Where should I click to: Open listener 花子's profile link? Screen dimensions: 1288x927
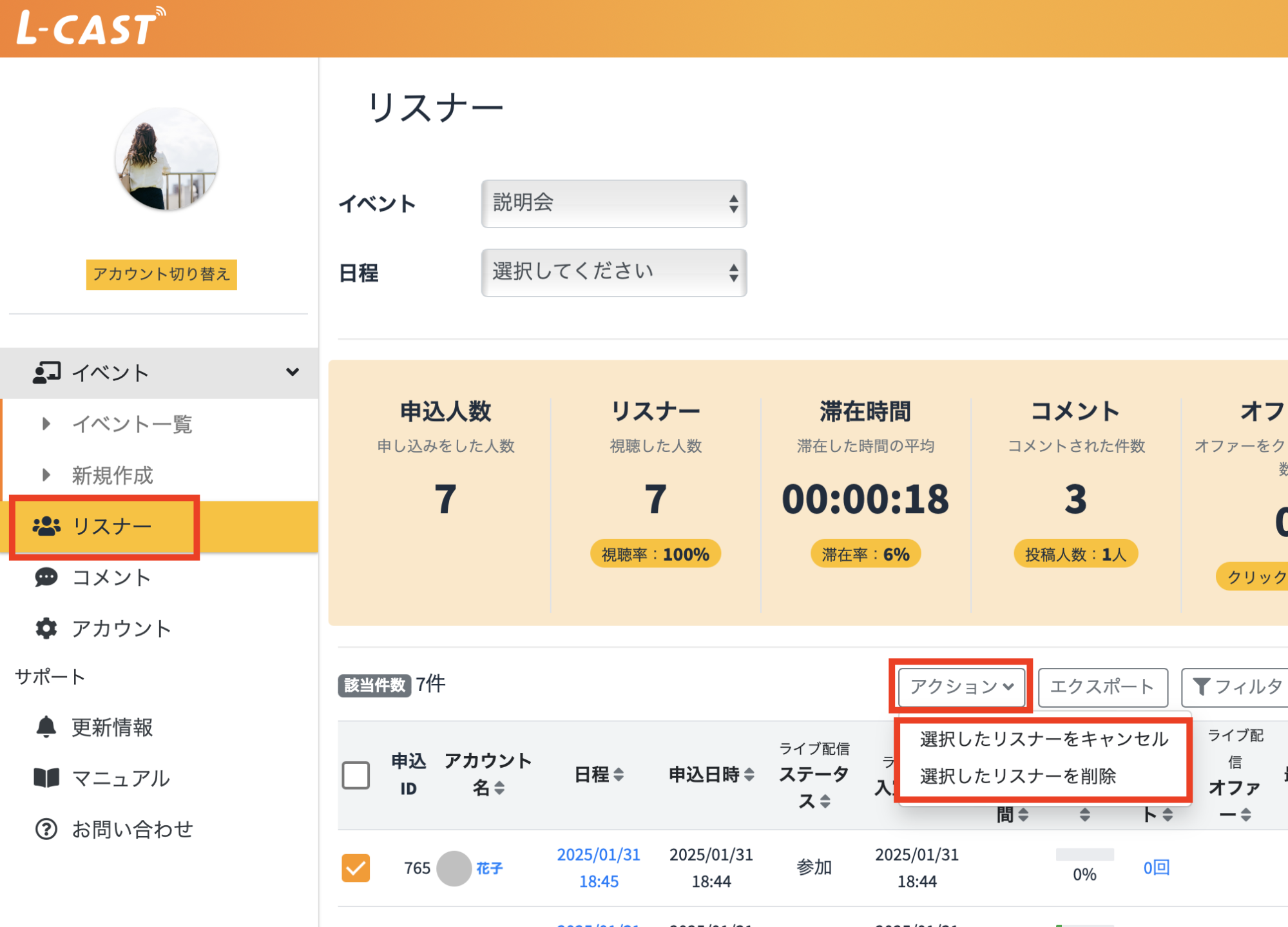coord(488,868)
